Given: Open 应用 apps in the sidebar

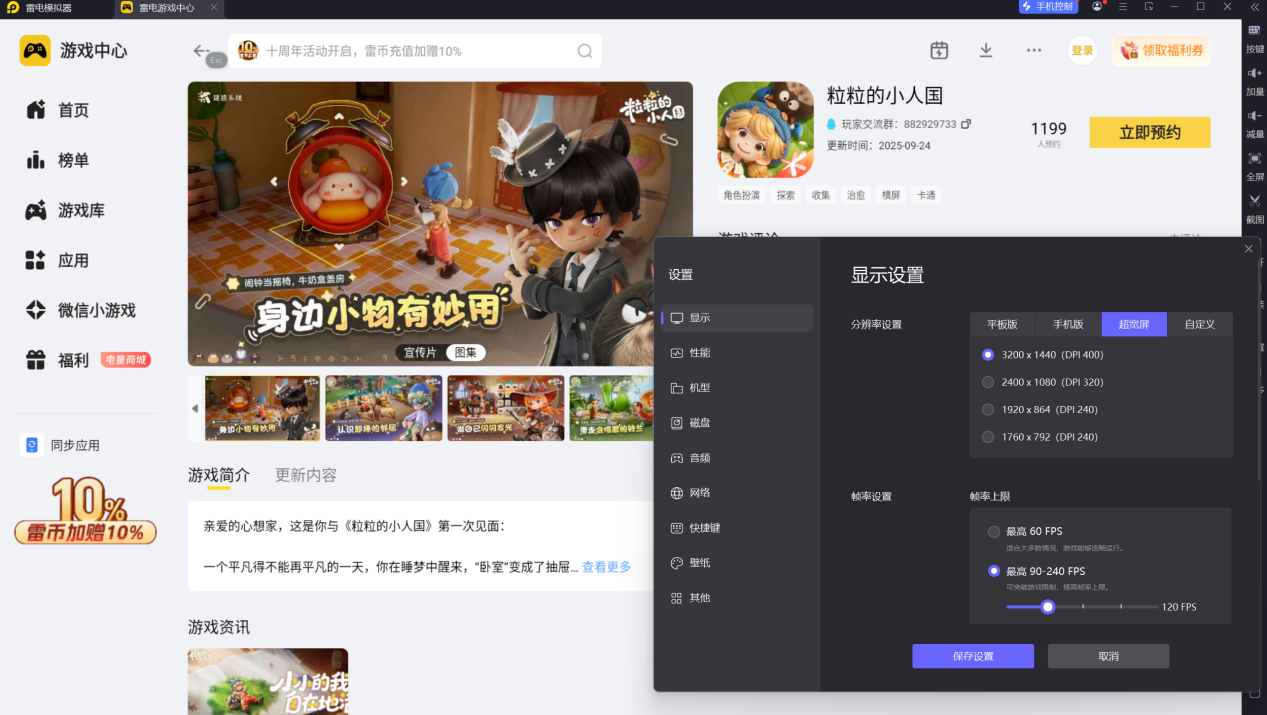Looking at the screenshot, I should (x=58, y=260).
